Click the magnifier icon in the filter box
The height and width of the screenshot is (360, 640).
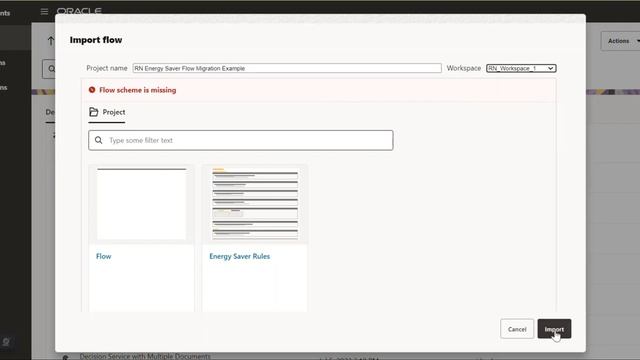pyautogui.click(x=99, y=140)
